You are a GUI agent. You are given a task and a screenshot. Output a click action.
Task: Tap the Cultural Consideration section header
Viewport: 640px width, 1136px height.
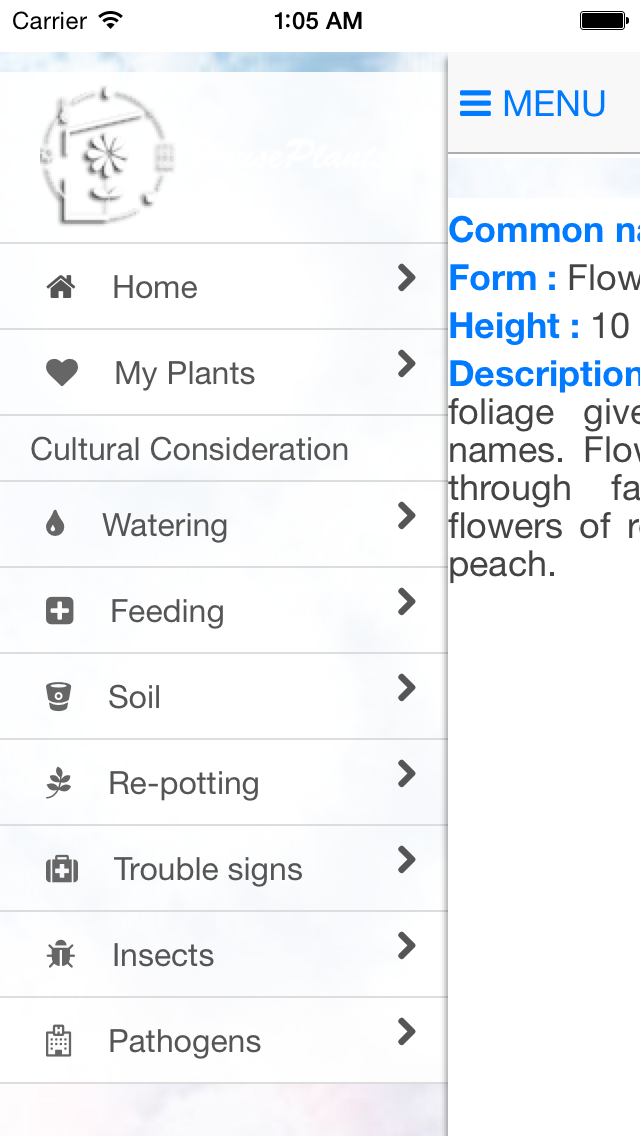coord(190,449)
